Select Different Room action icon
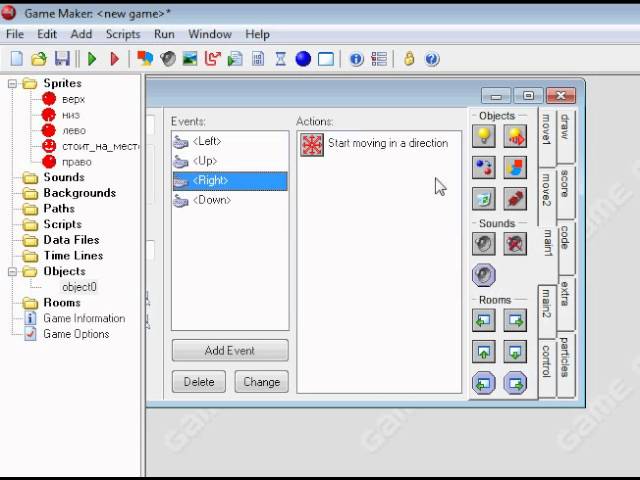The image size is (640, 480). point(515,352)
